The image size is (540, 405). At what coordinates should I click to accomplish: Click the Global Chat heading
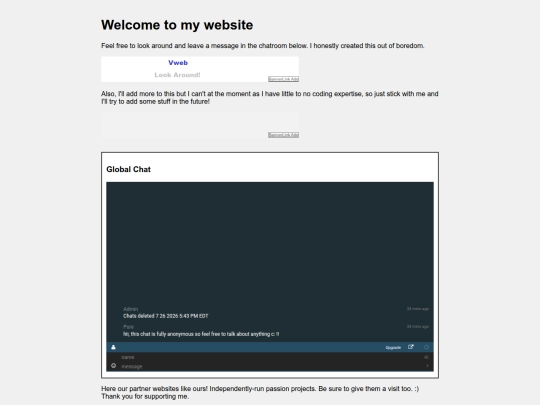coord(128,169)
